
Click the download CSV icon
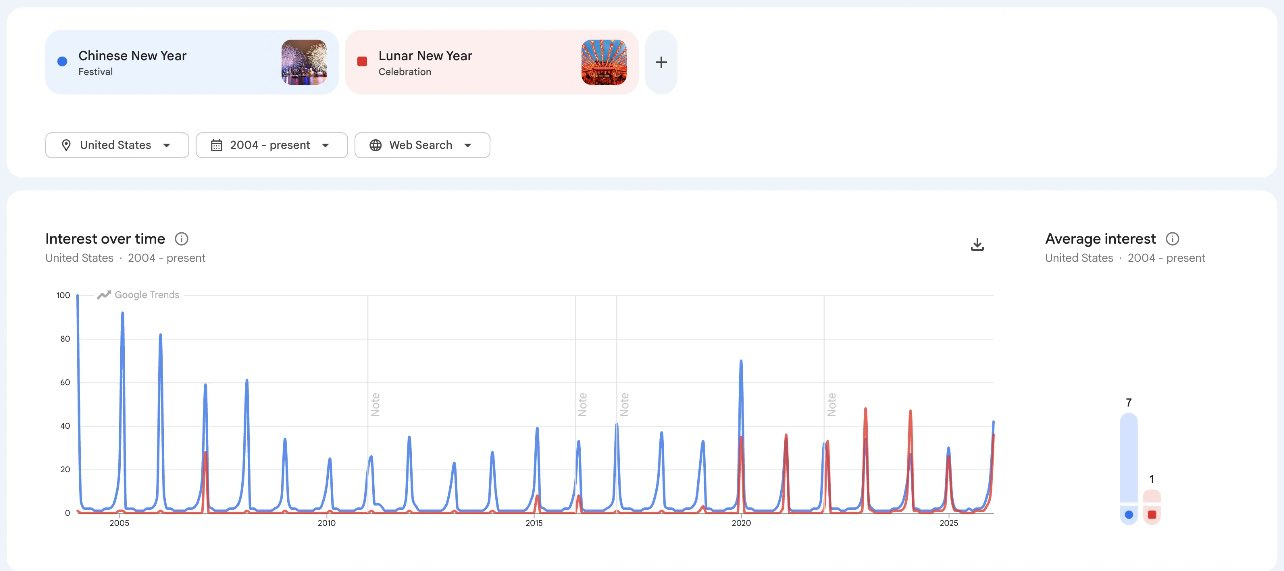978,245
